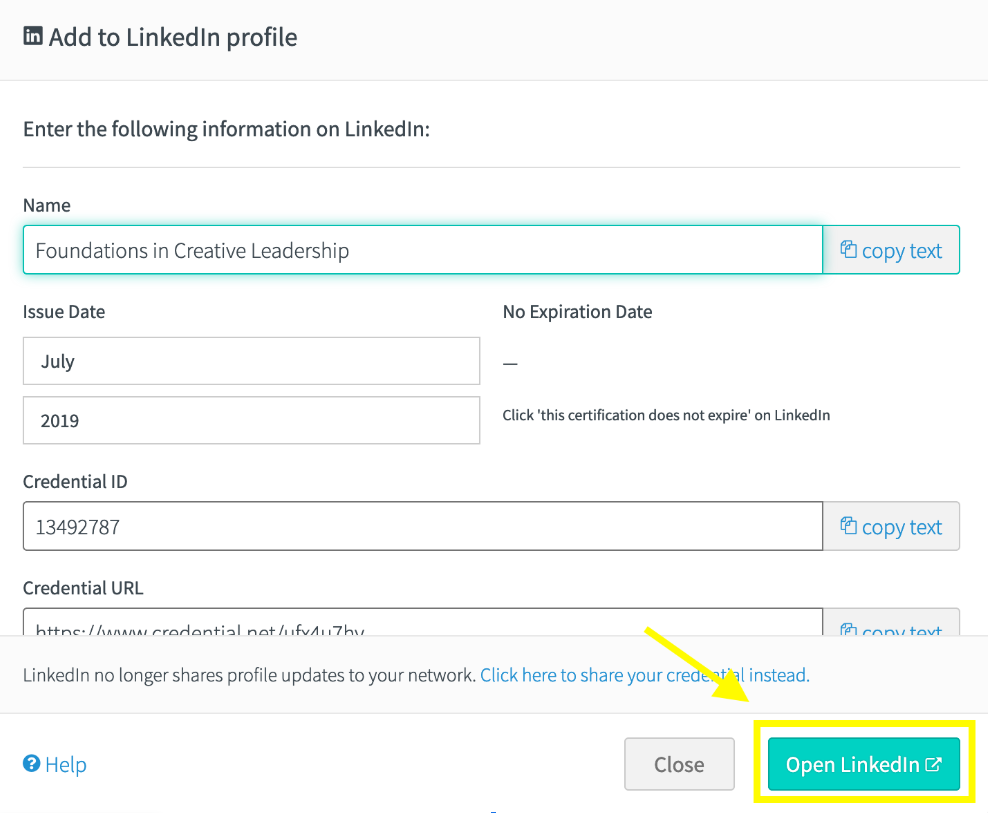Select the Name field with Foundations in Creative Leadership
The width and height of the screenshot is (988, 813).
pos(423,250)
